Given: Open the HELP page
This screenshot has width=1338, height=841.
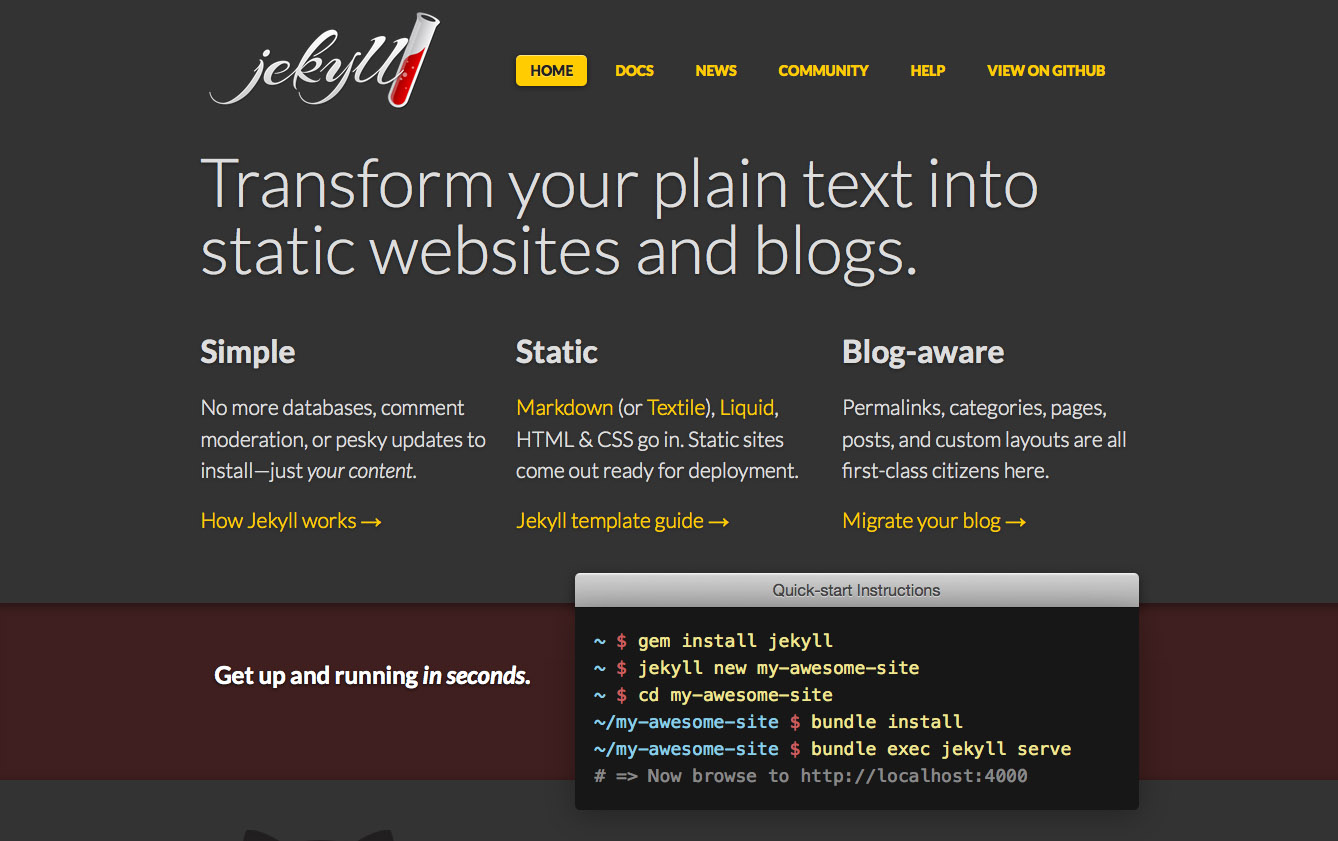Looking at the screenshot, I should click(927, 71).
